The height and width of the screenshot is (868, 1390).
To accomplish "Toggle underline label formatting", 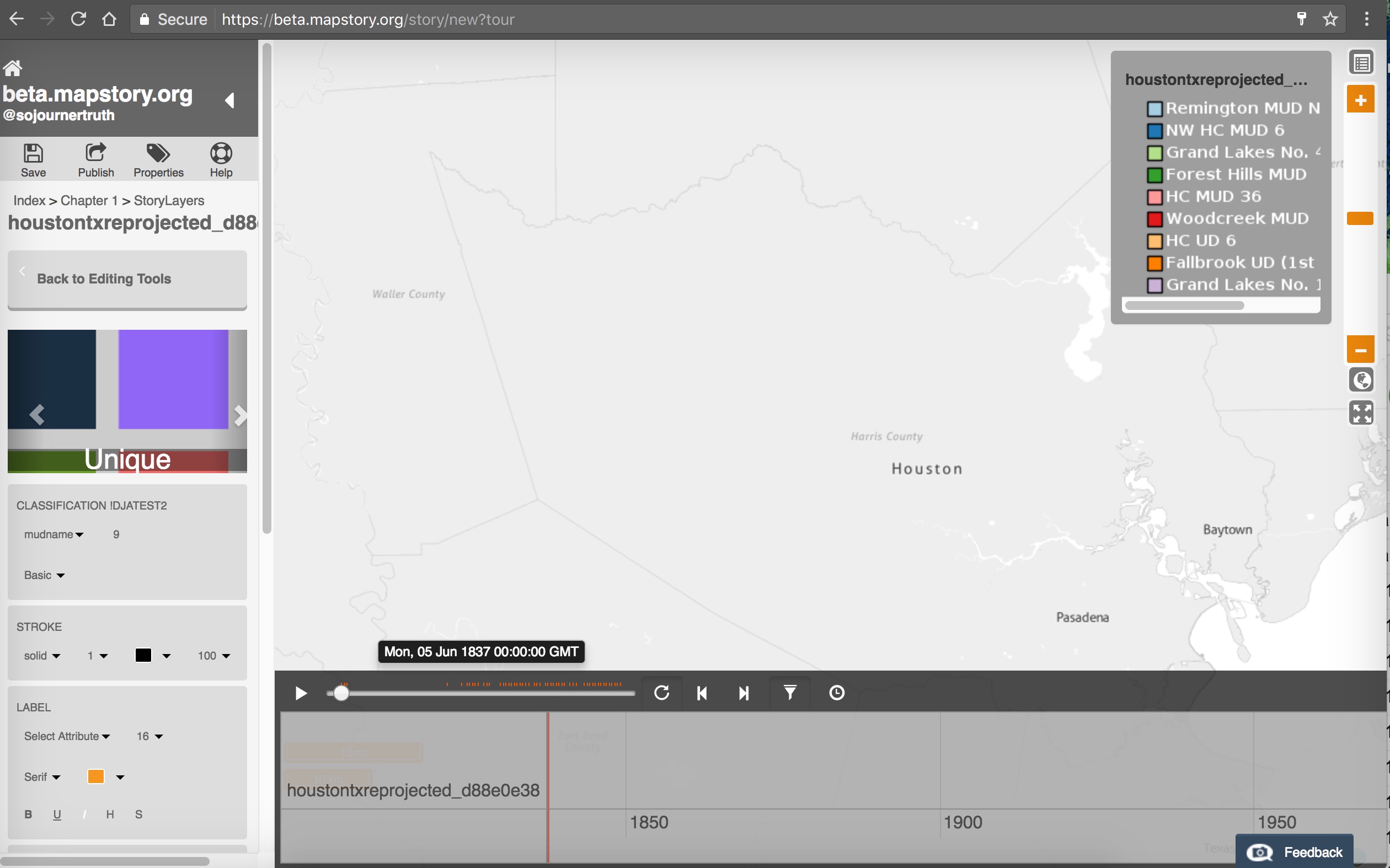I will (x=56, y=813).
